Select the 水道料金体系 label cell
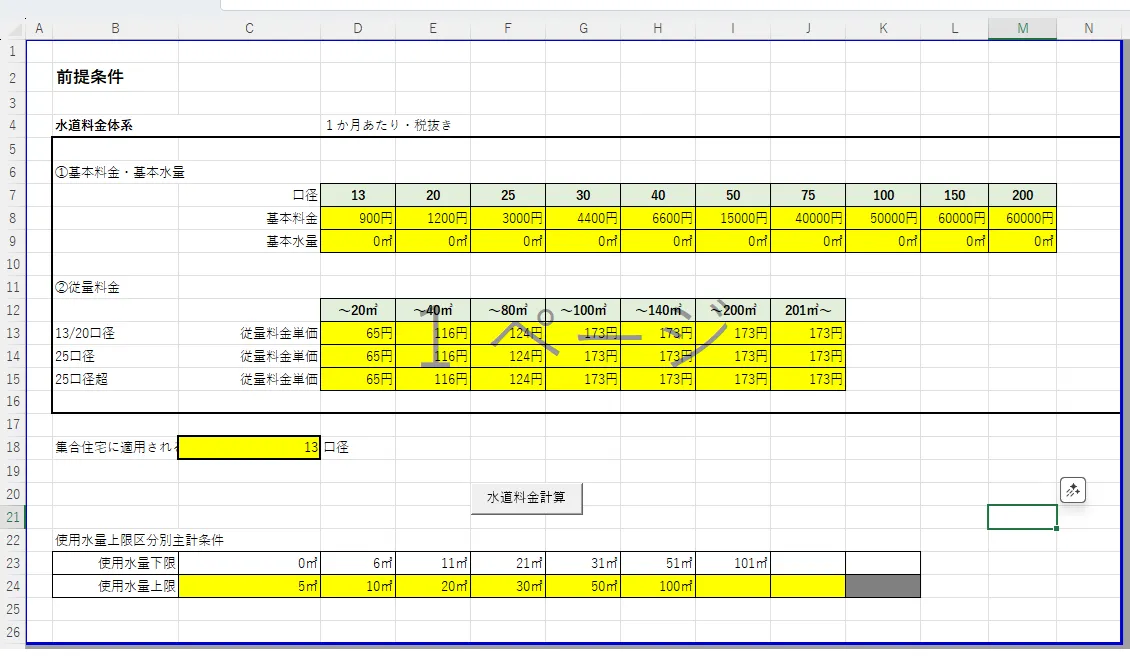The height and width of the screenshot is (660, 1130). tap(94, 125)
